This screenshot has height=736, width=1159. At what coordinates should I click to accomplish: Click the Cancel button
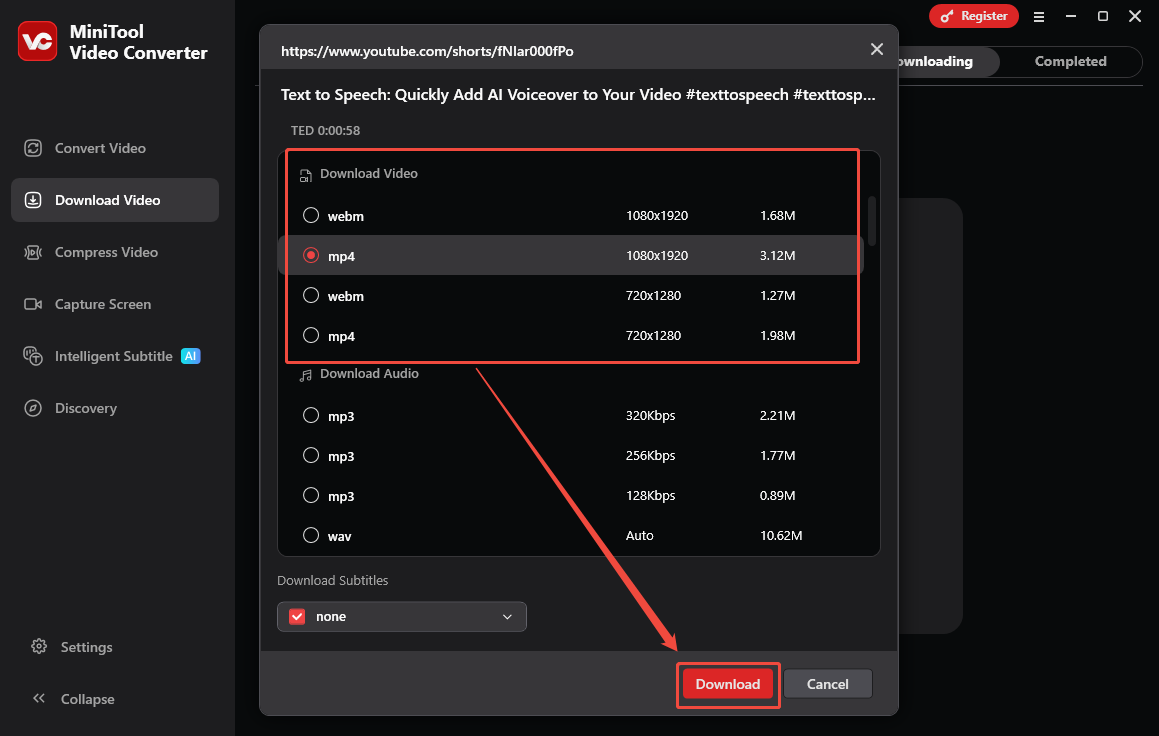pos(827,684)
